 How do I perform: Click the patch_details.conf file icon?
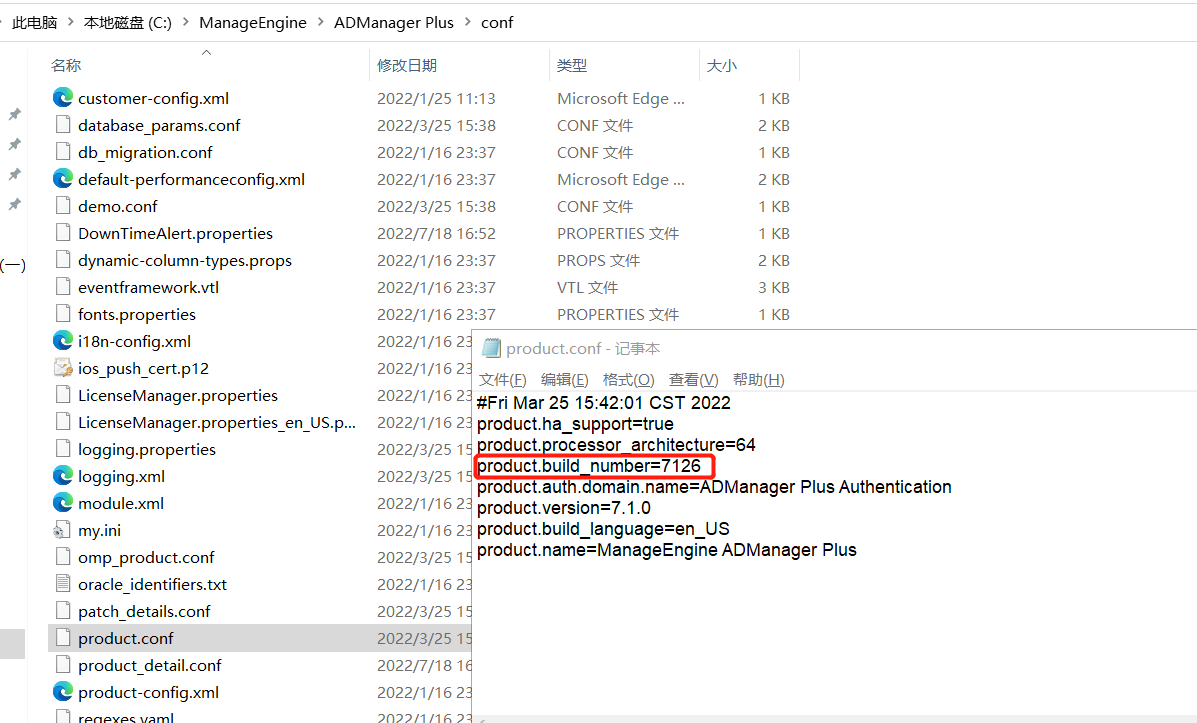63,611
